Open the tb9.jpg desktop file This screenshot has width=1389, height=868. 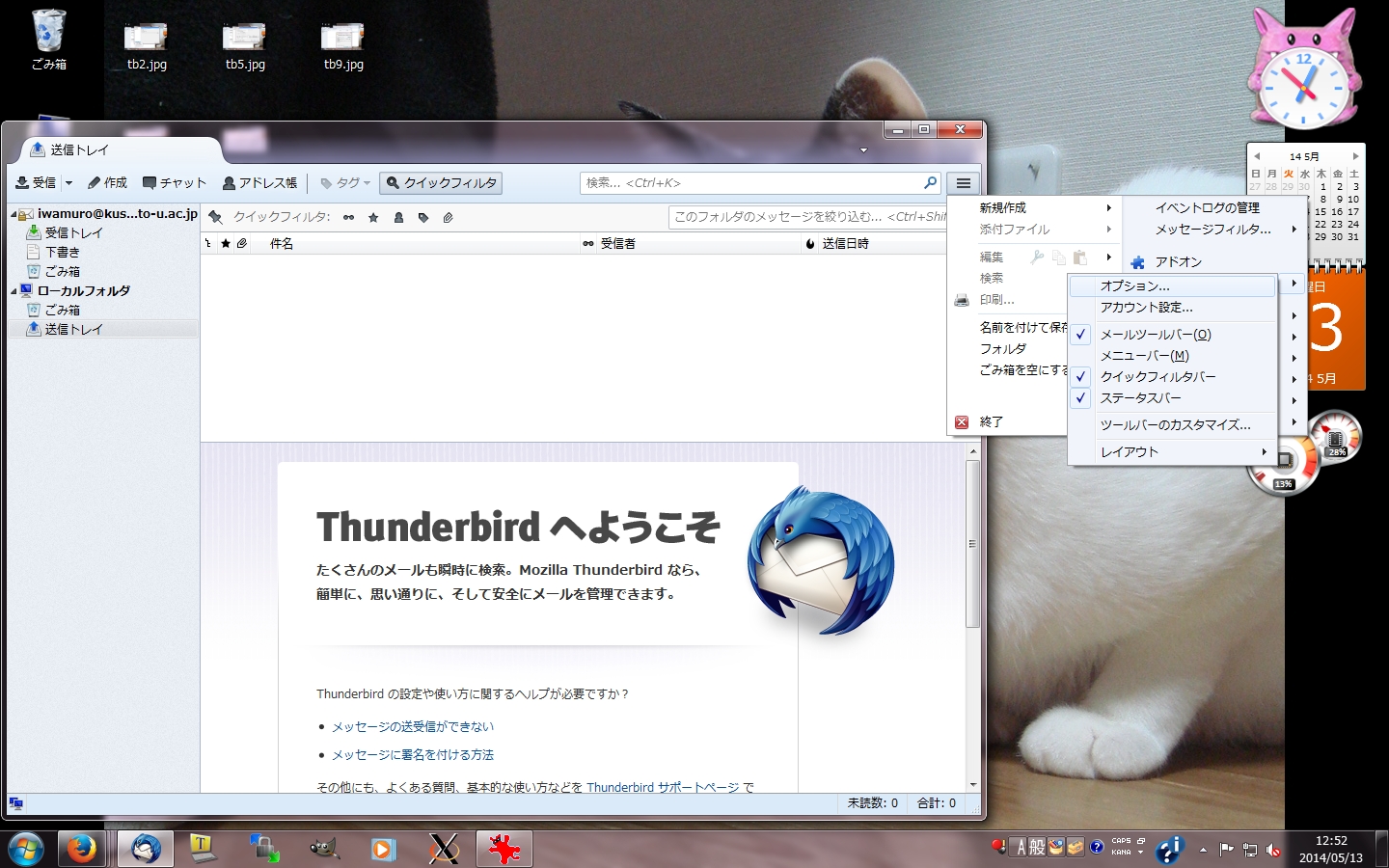coord(343,46)
